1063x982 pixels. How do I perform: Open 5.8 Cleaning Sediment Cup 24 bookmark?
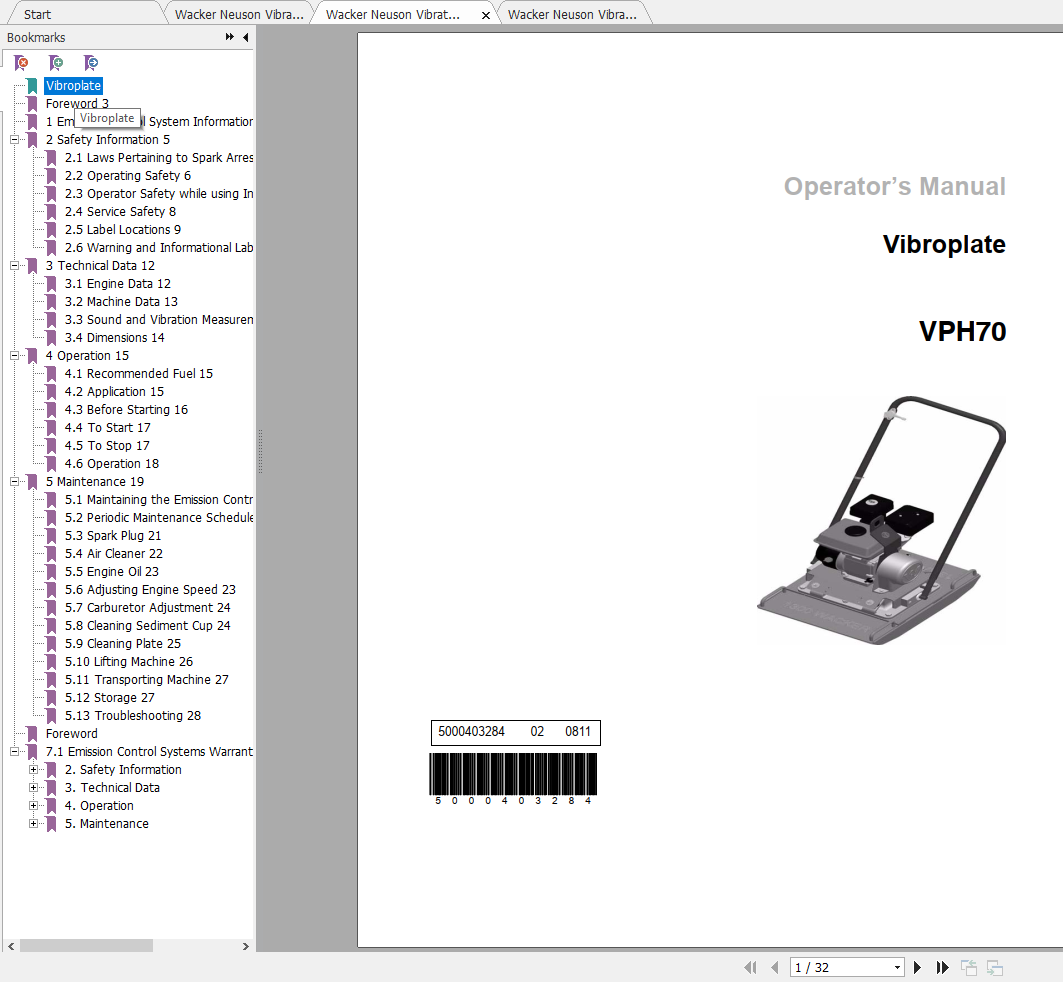pyautogui.click(x=147, y=626)
